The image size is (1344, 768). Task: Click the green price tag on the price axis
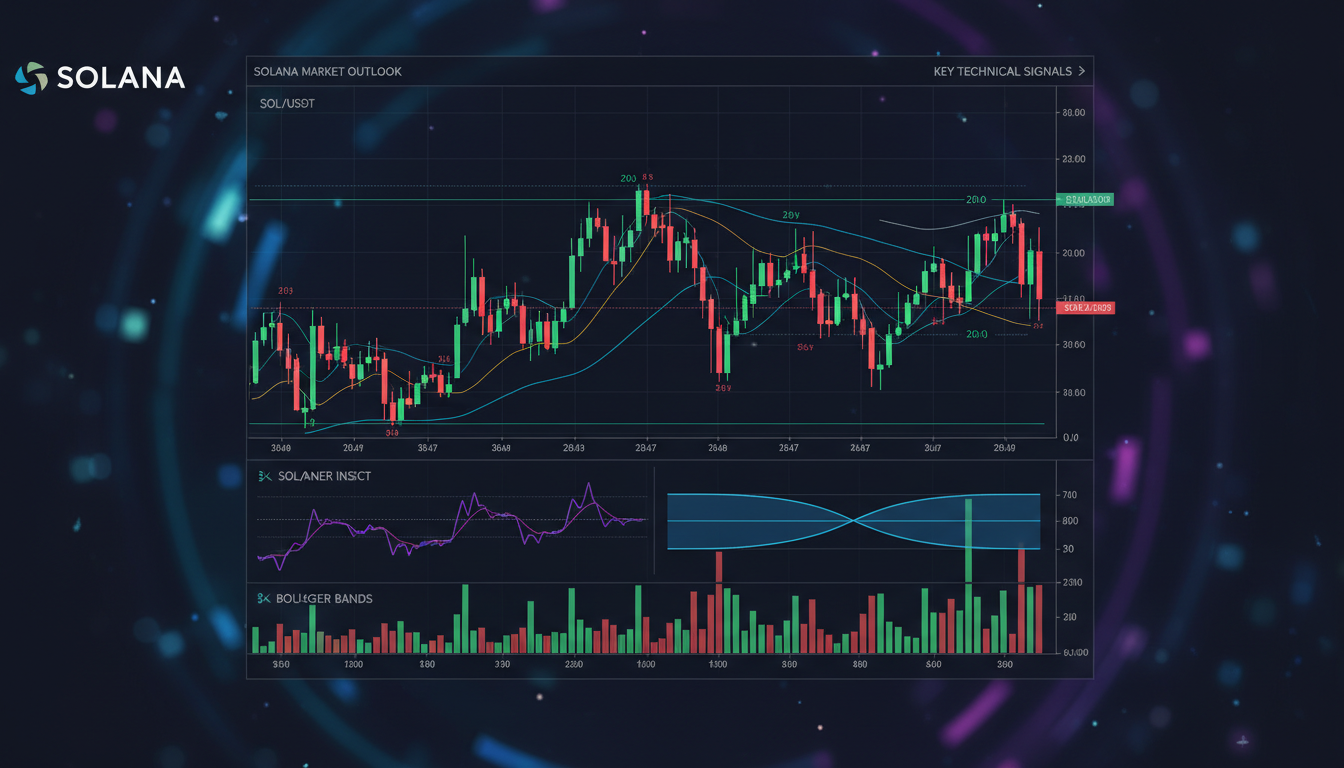(1084, 200)
